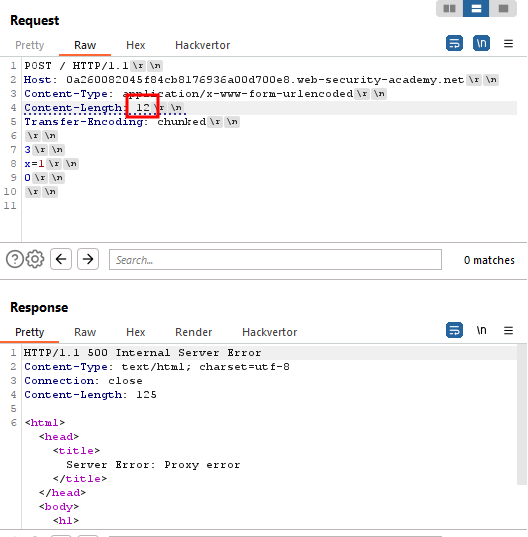The width and height of the screenshot is (528, 537).
Task: Click the 'Connection: close' response header
Action: (x=83, y=380)
